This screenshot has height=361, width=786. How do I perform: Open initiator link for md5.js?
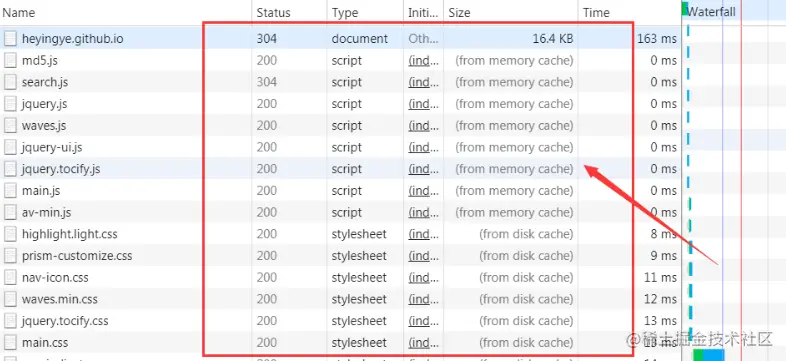[423, 61]
